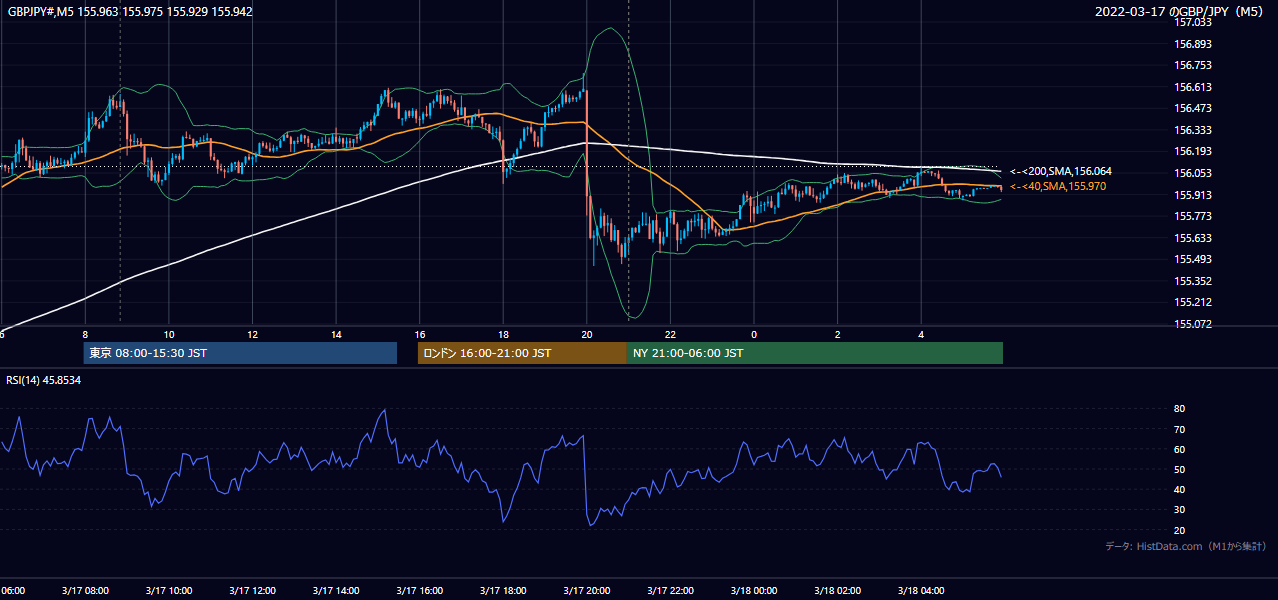
Task: Click the RSI scale value 80
Action: point(1180,409)
